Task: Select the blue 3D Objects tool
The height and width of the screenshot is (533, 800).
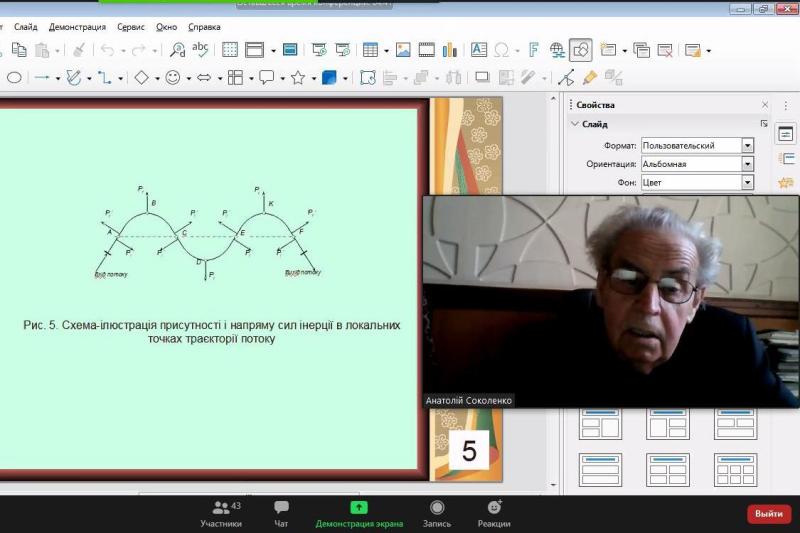Action: 330,78
